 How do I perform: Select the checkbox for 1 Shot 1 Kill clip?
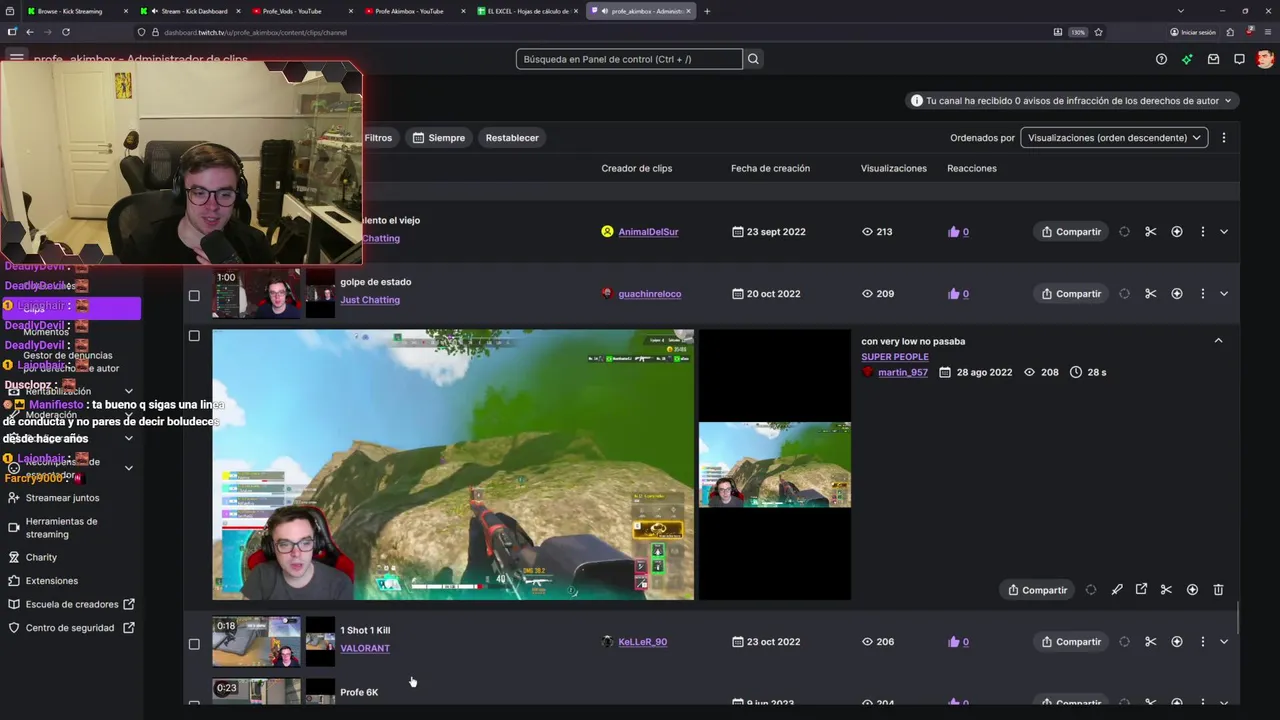tap(194, 644)
